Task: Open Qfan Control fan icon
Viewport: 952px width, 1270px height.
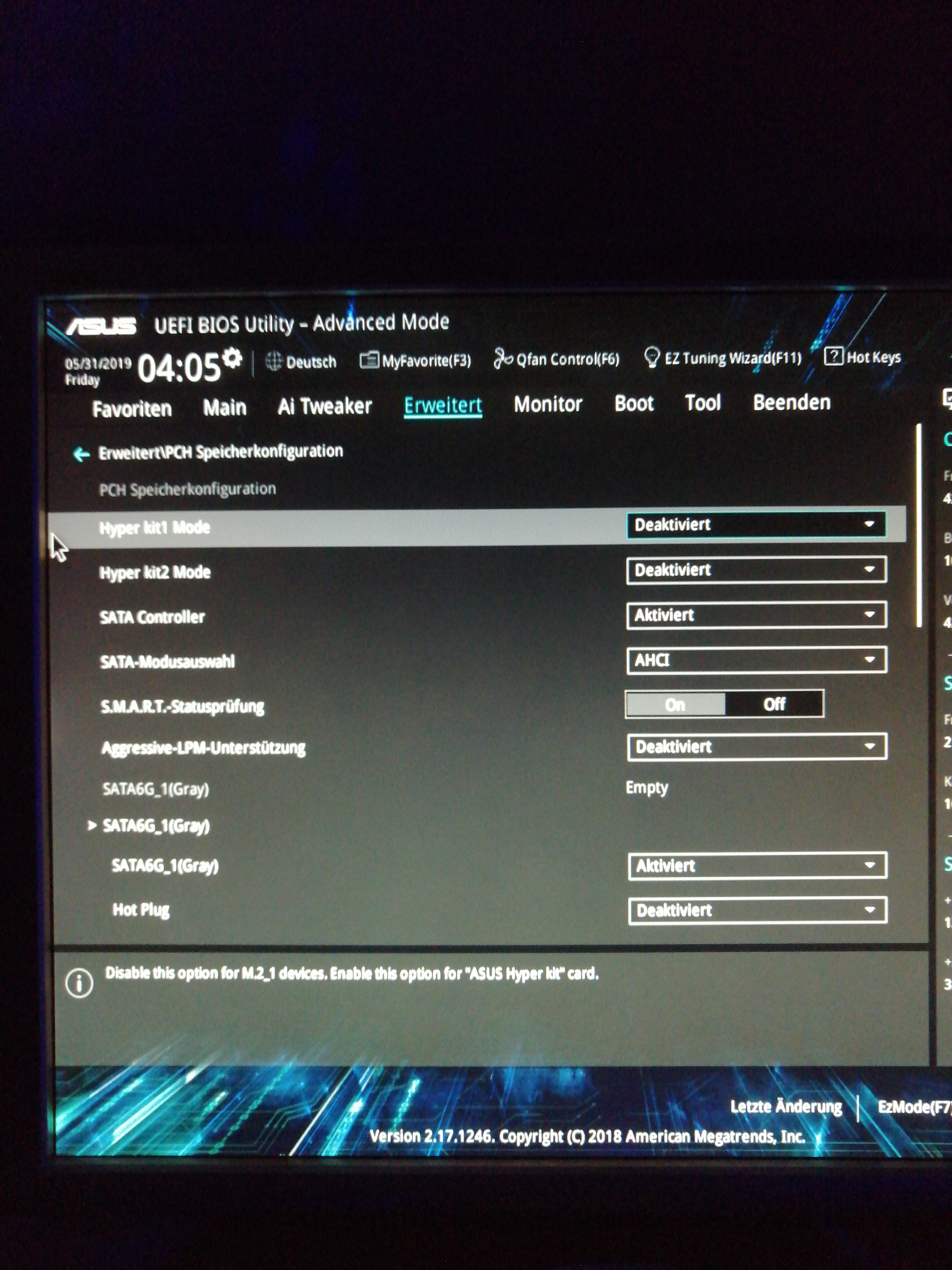Action: pos(503,358)
